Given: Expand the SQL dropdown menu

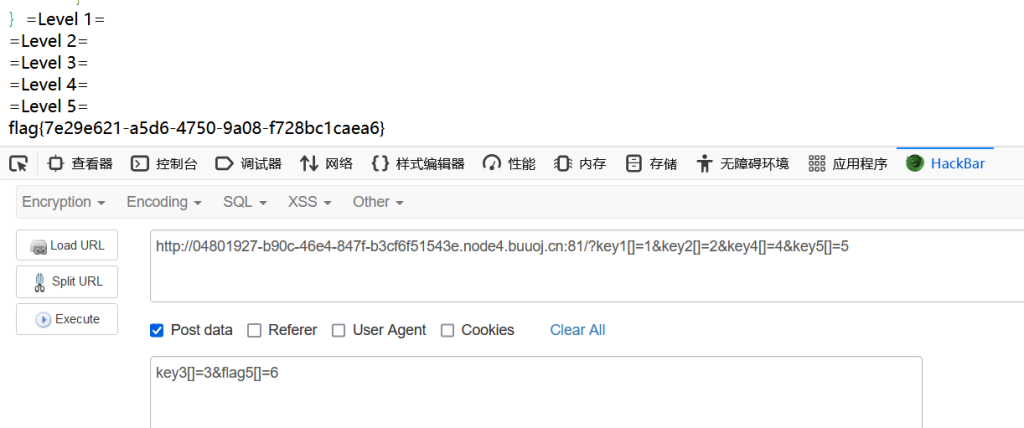Looking at the screenshot, I should tap(245, 202).
